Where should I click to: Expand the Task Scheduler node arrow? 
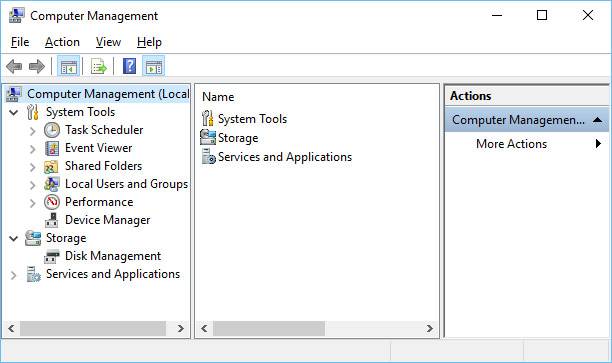point(33,131)
